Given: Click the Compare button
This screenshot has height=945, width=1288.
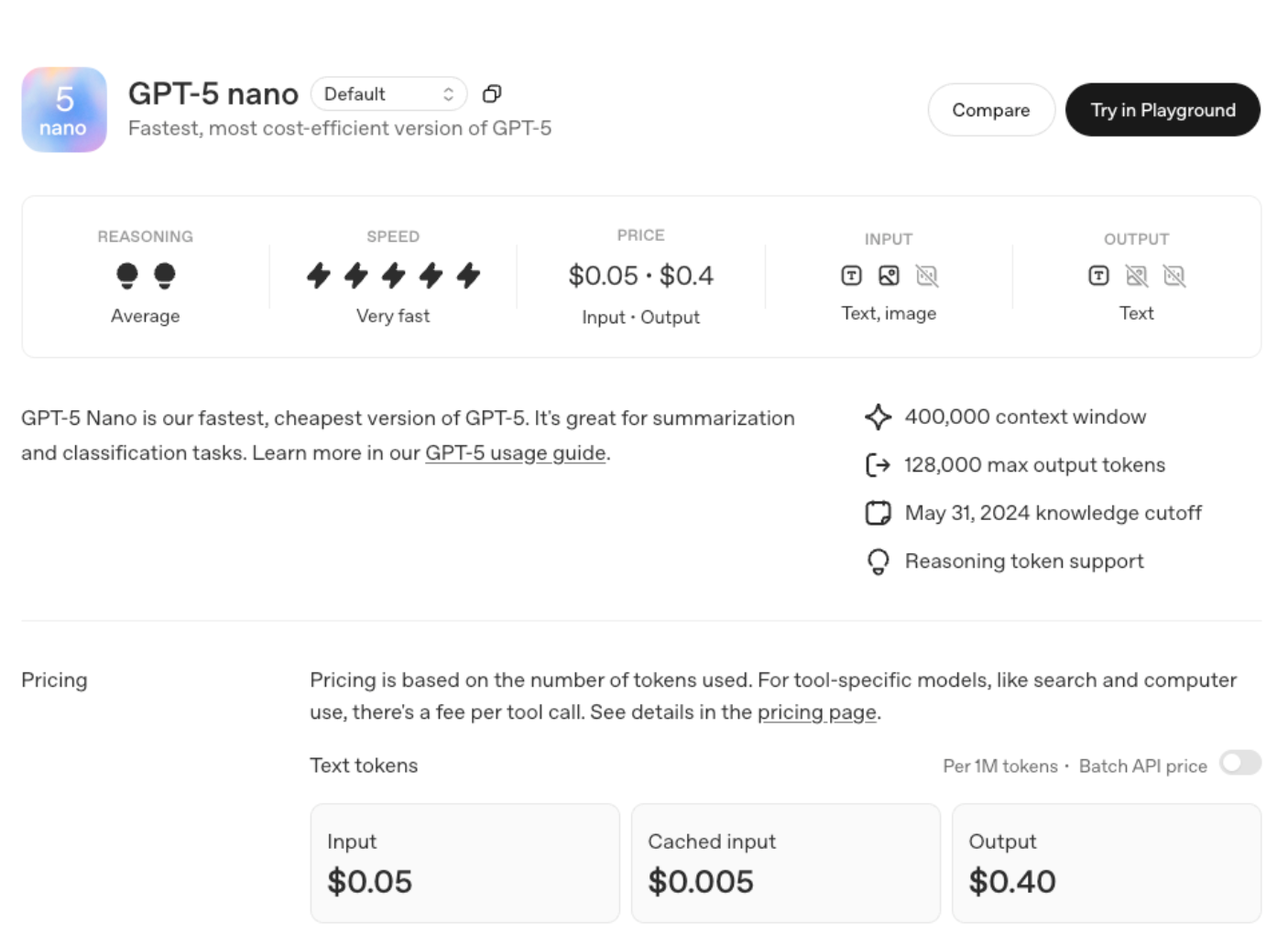Looking at the screenshot, I should click(990, 110).
